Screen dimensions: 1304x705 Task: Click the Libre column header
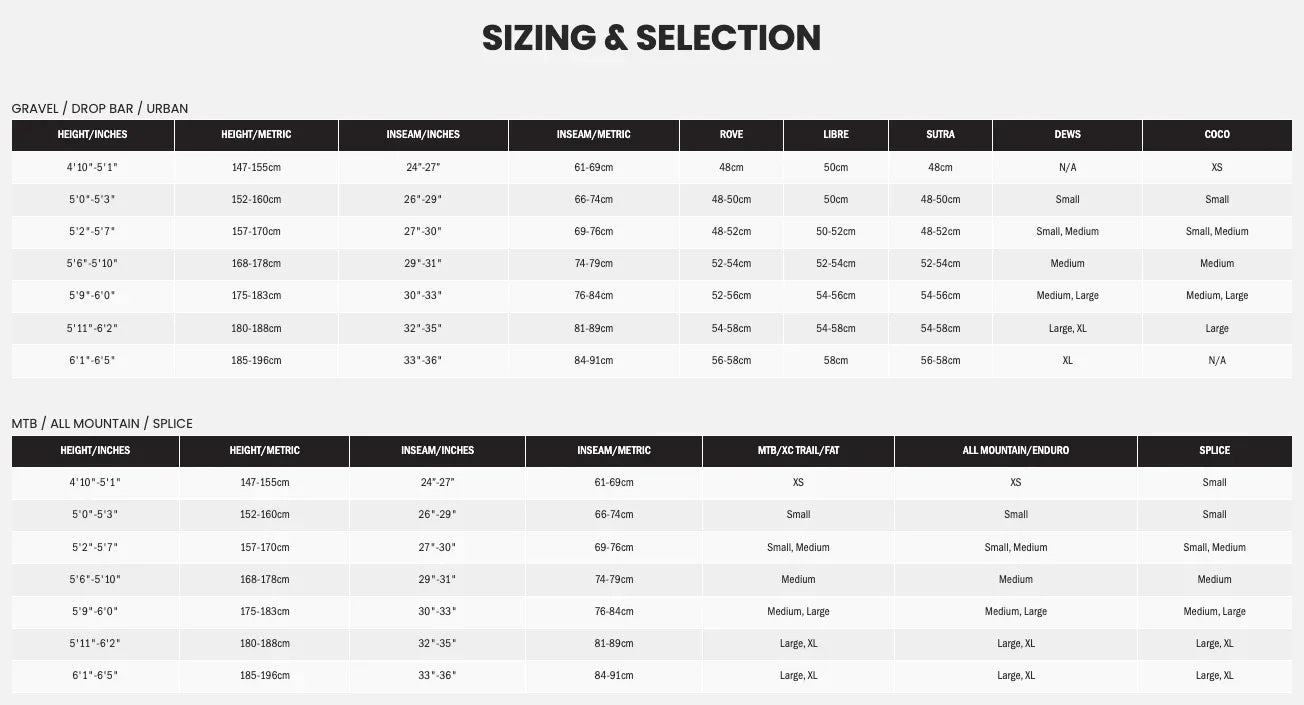coord(835,135)
